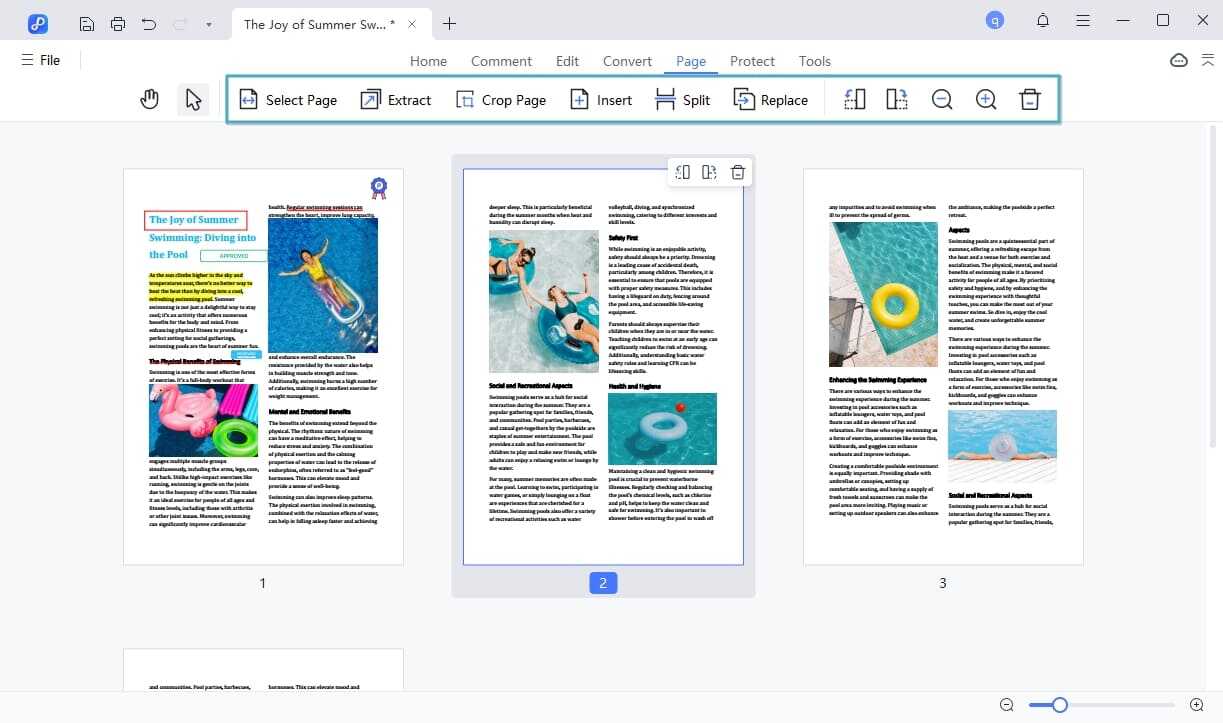Rotate pages counterclockwise from the toolbar
1223x723 pixels.
[852, 99]
